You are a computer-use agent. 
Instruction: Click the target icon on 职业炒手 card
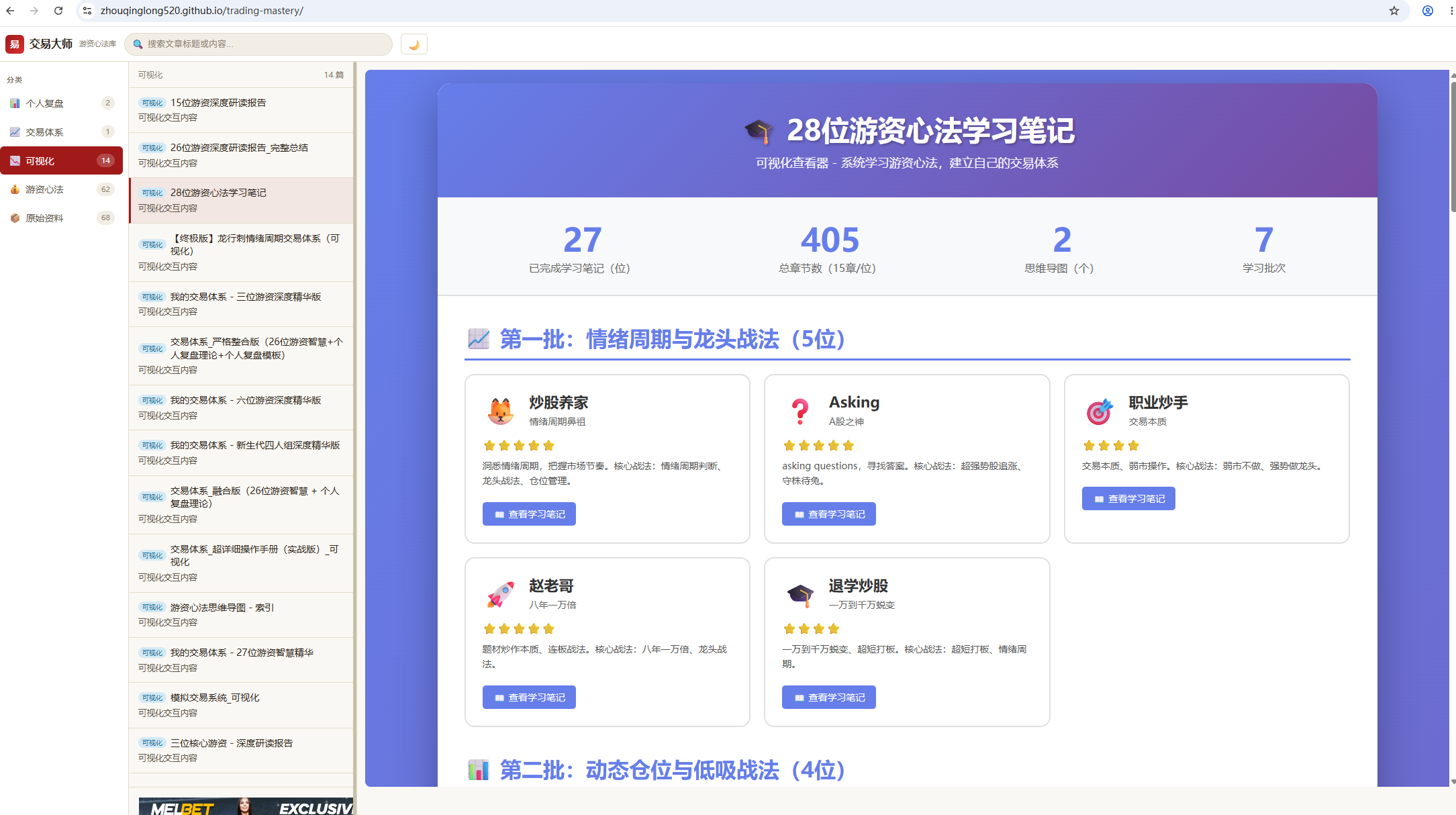click(1099, 411)
